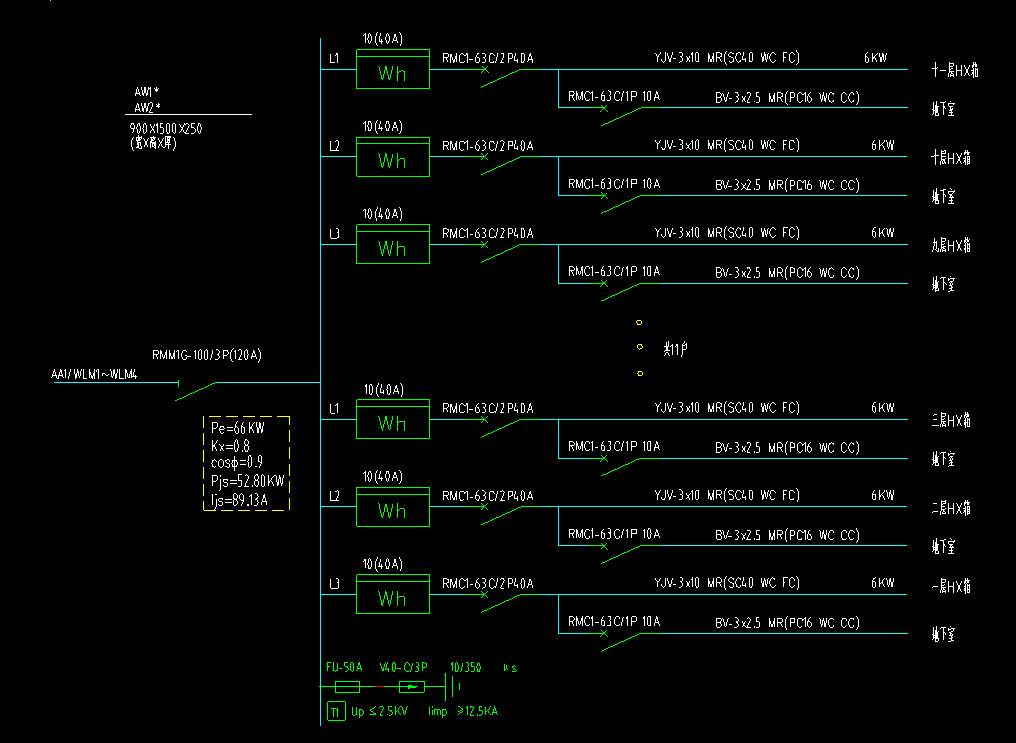Click the 十一层HX箱 destination label
This screenshot has height=743, width=1016.
point(954,70)
